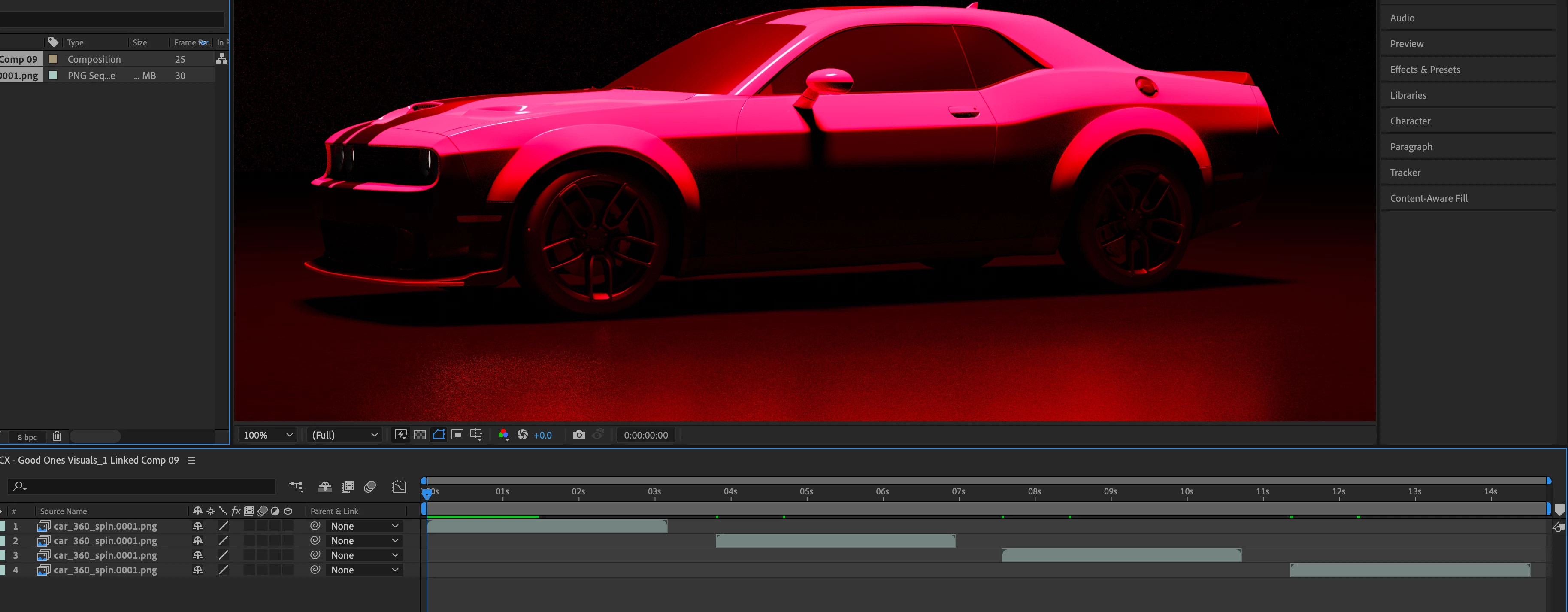The image size is (1568, 612).
Task: Toggle mask and shape path visibility
Action: point(438,435)
